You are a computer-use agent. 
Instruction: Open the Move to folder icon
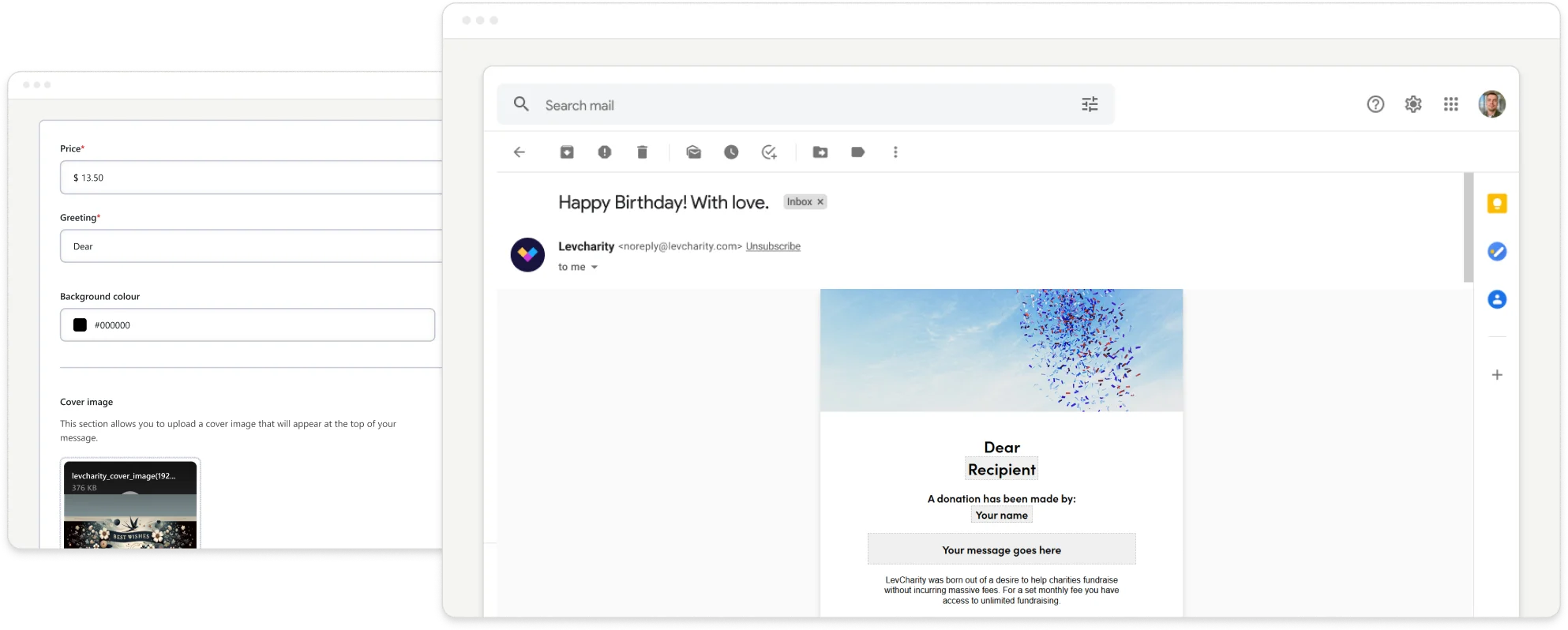click(x=820, y=152)
